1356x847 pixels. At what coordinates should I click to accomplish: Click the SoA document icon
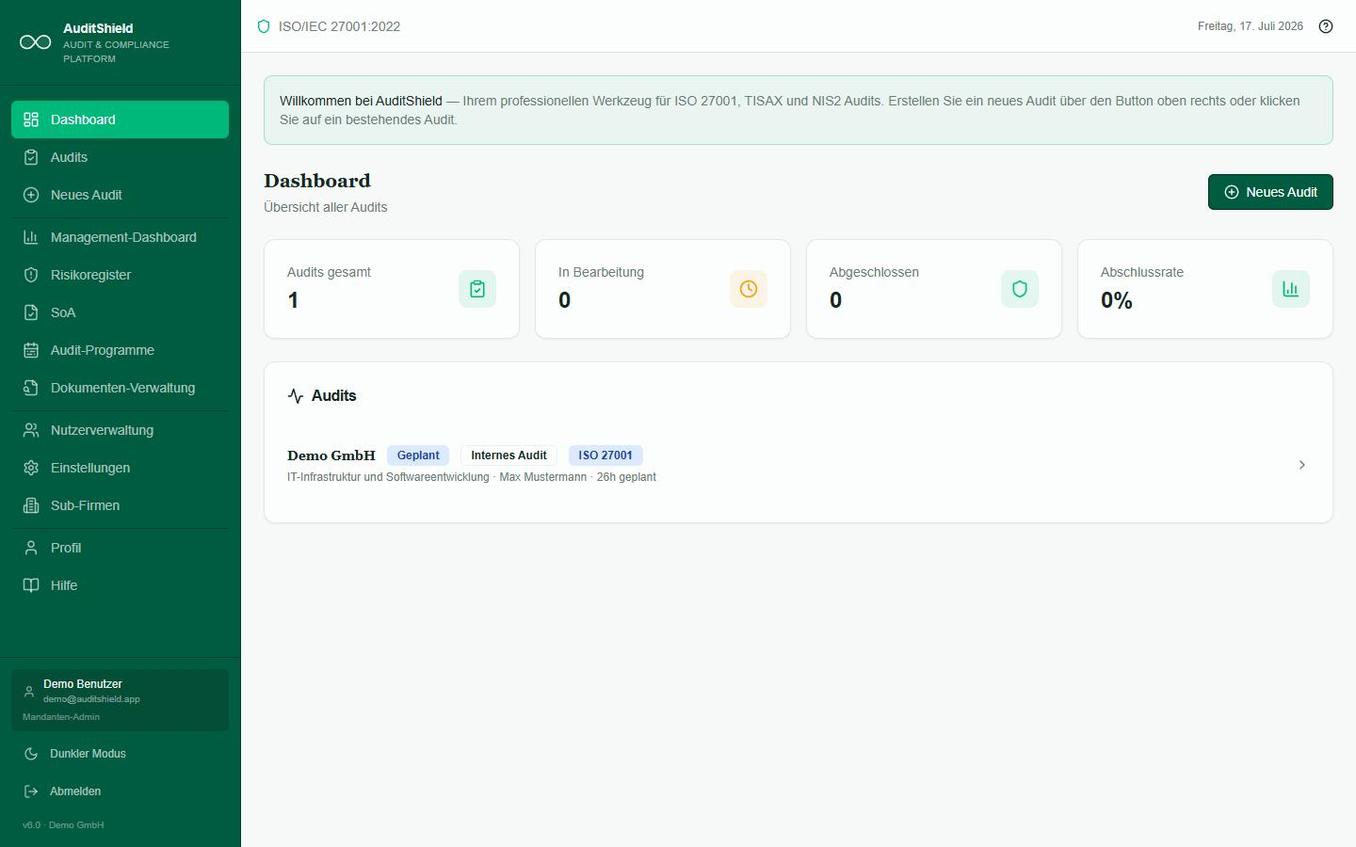[x=31, y=312]
